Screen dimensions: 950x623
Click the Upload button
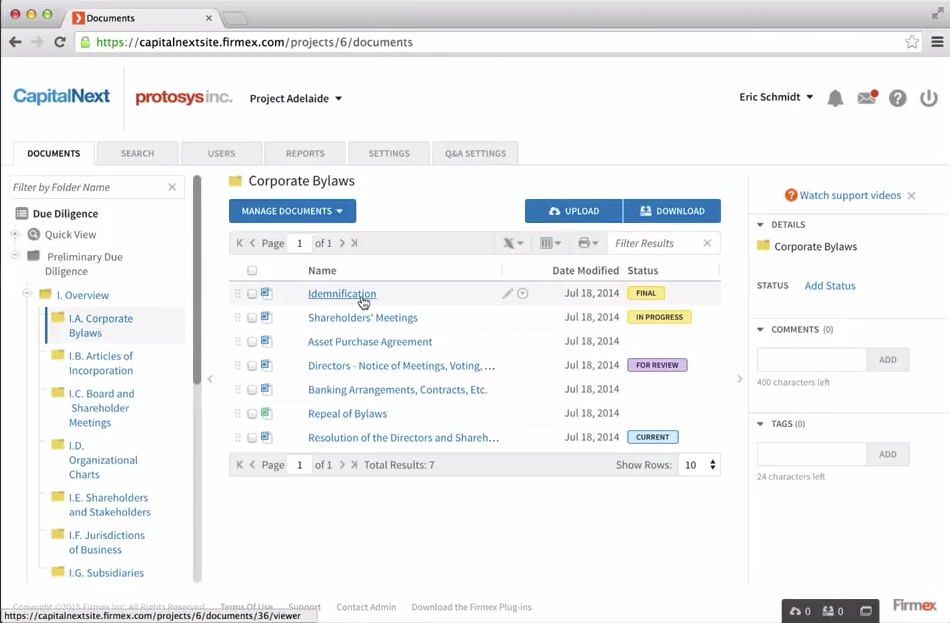(x=574, y=211)
